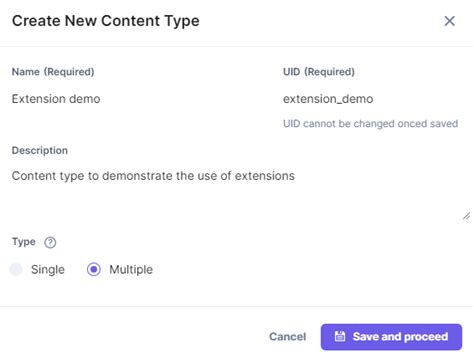Image resolution: width=474 pixels, height=363 pixels.
Task: Click the 'Single' option label
Action: coord(48,269)
